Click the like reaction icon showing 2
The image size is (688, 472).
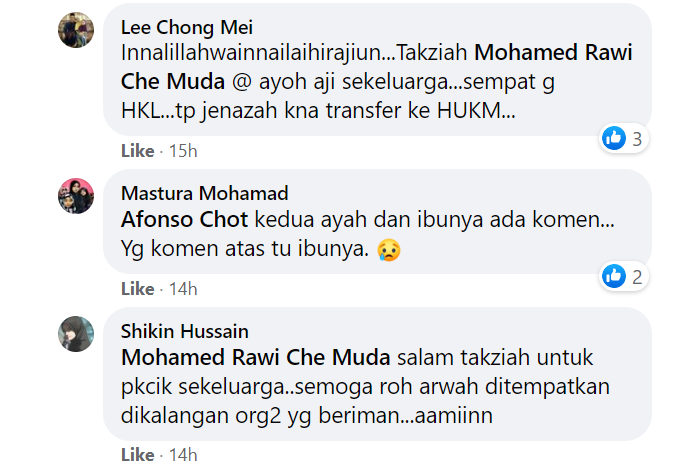tap(614, 276)
